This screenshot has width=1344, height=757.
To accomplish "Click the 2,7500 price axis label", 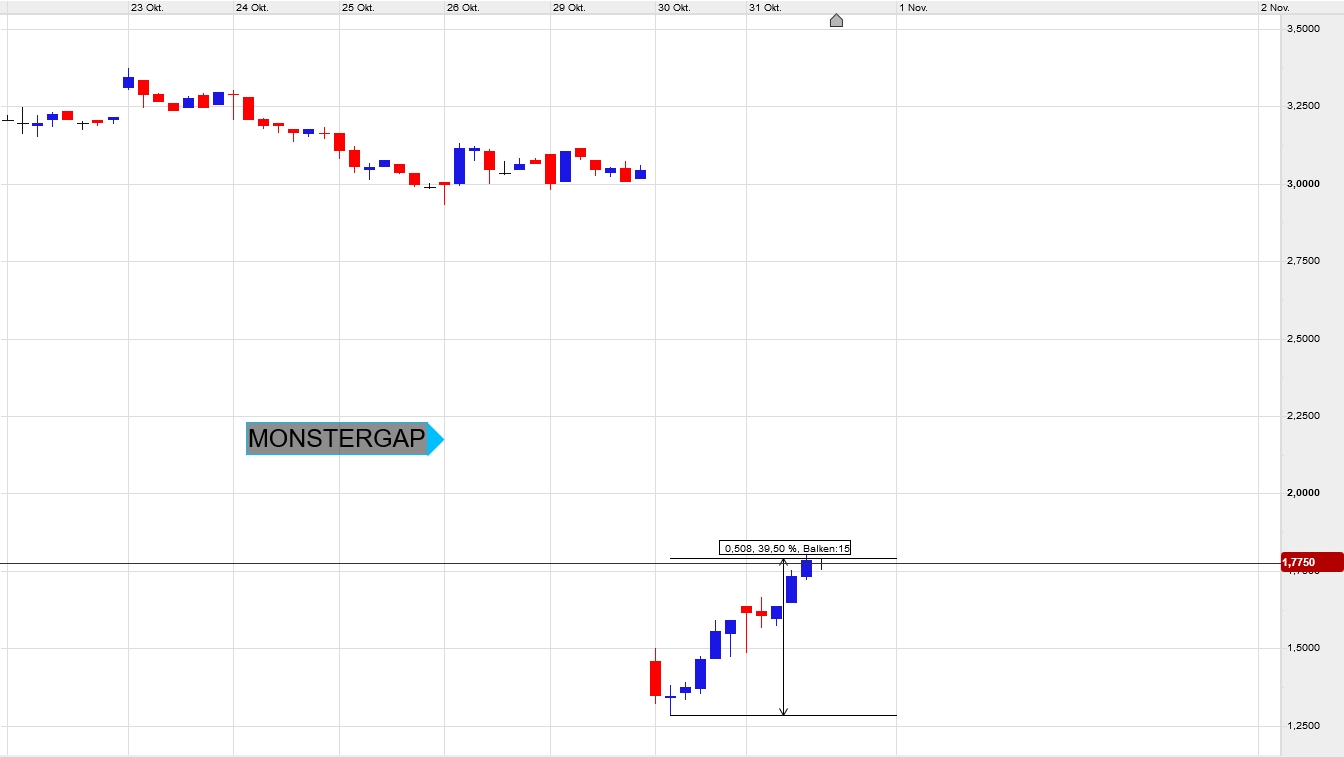I will (x=1303, y=261).
